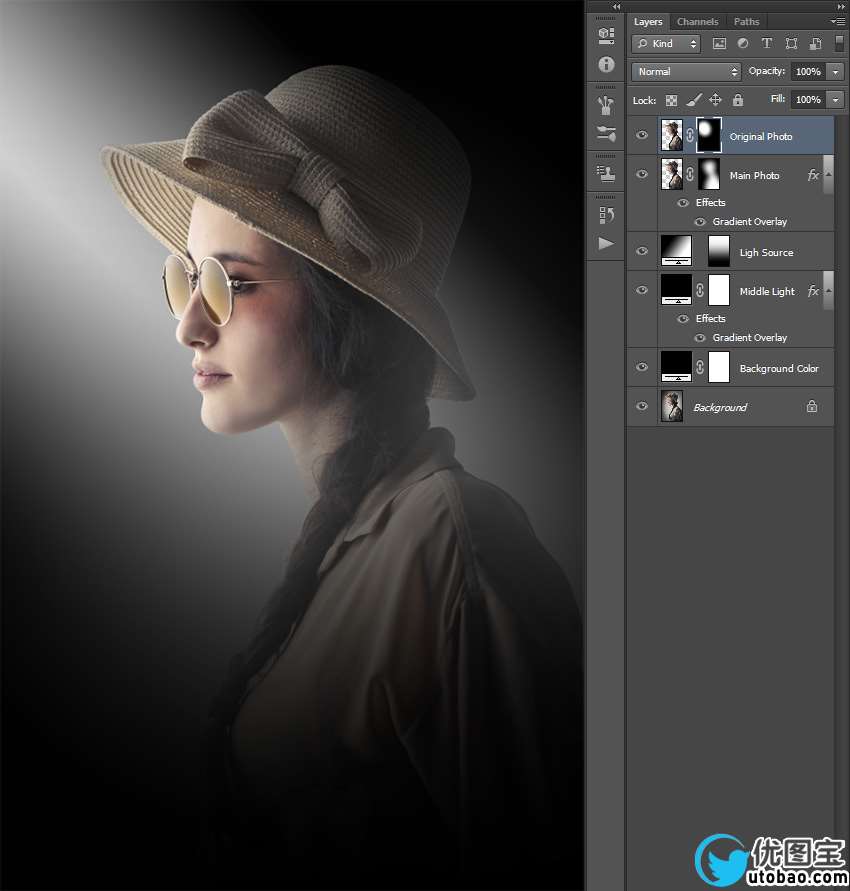Viewport: 850px width, 891px height.
Task: Filter layers by smart objects
Action: [x=815, y=44]
